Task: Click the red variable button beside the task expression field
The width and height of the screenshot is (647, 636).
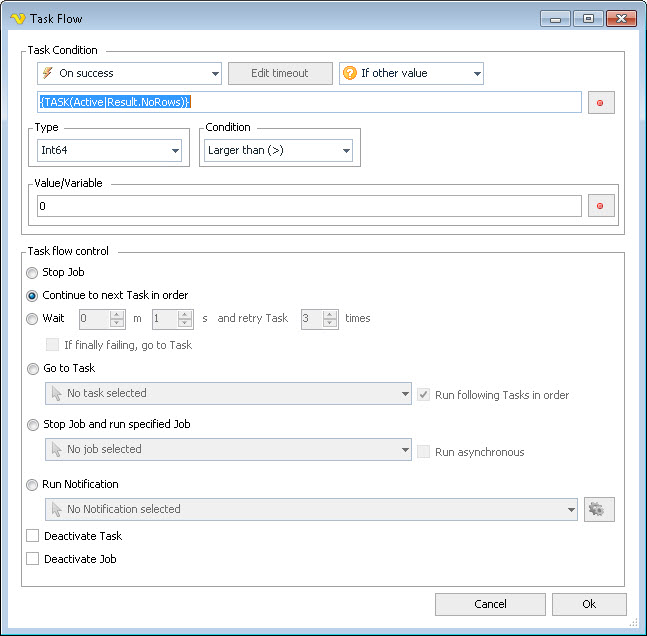Action: click(x=601, y=102)
